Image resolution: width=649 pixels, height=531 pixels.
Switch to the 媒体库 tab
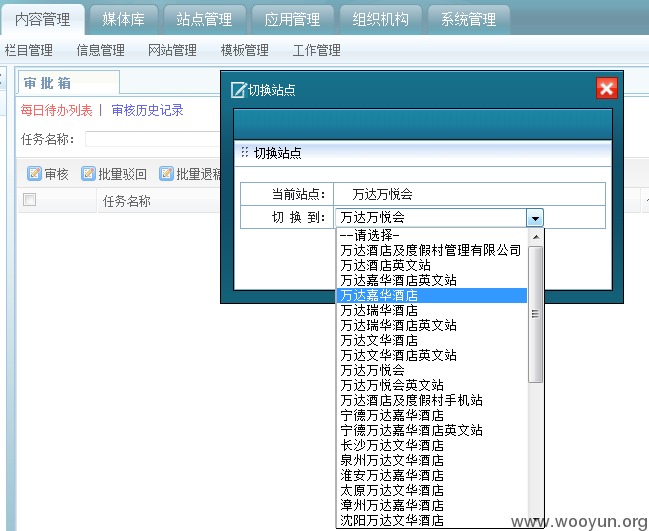[124, 19]
